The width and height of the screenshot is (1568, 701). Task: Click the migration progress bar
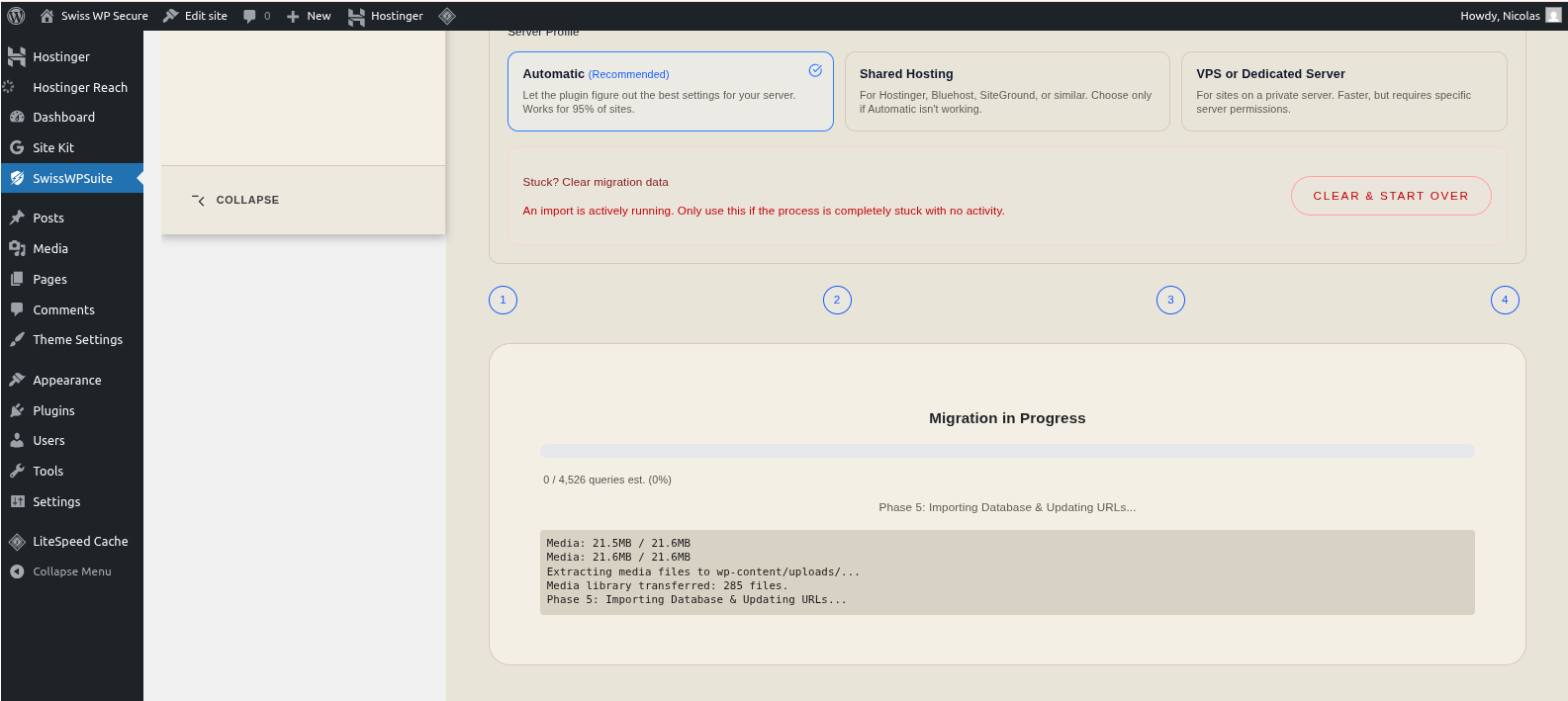tap(1006, 451)
